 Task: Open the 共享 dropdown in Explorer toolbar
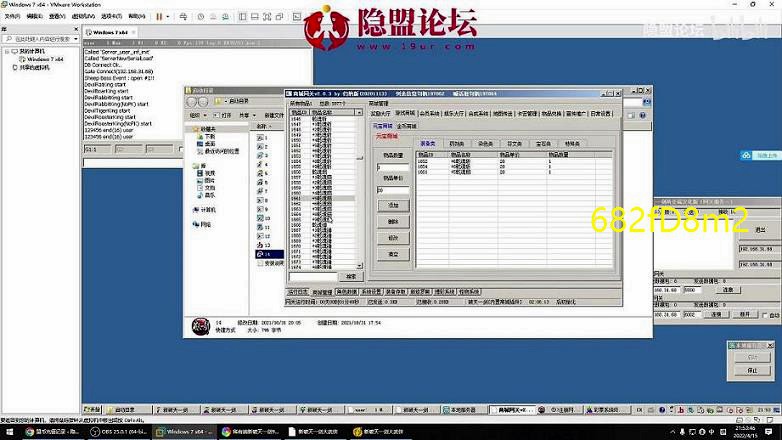247,115
